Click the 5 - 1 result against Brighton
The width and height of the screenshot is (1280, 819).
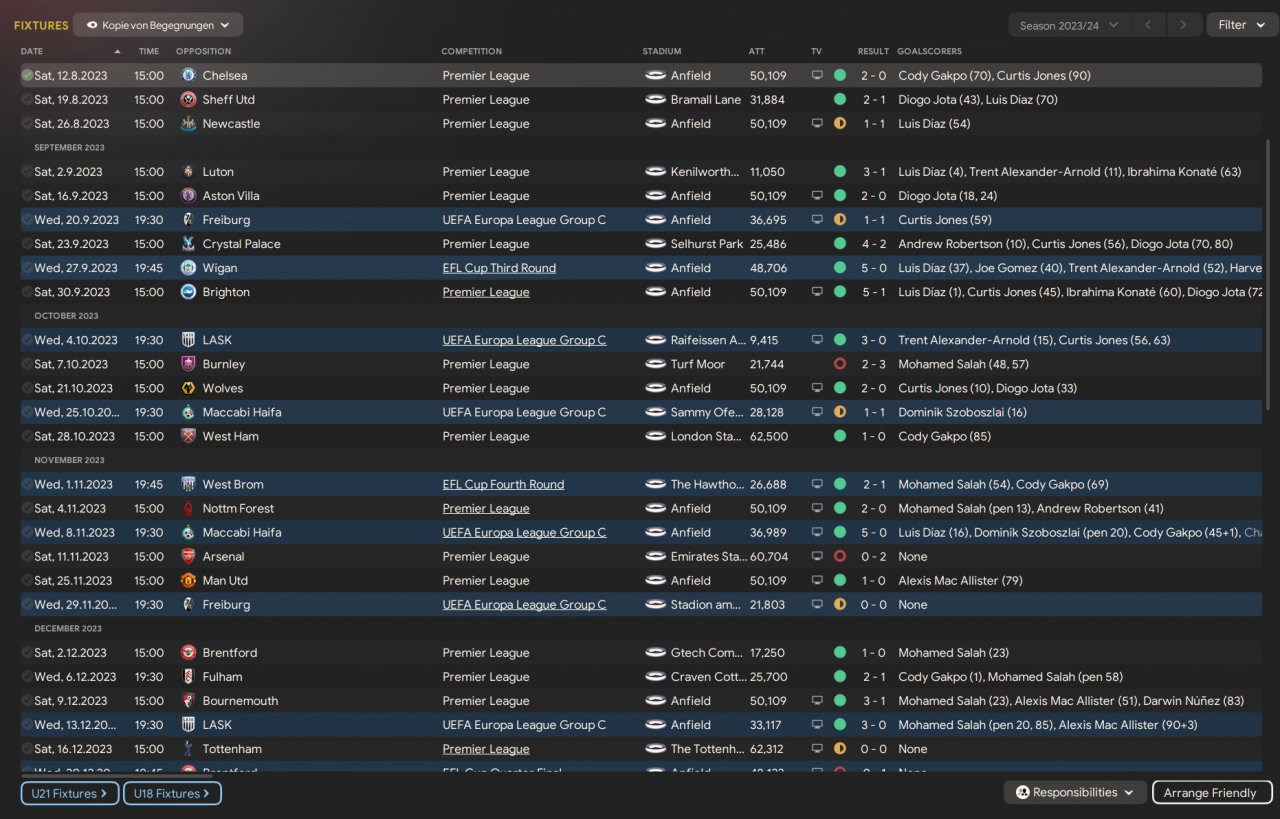[x=873, y=292]
